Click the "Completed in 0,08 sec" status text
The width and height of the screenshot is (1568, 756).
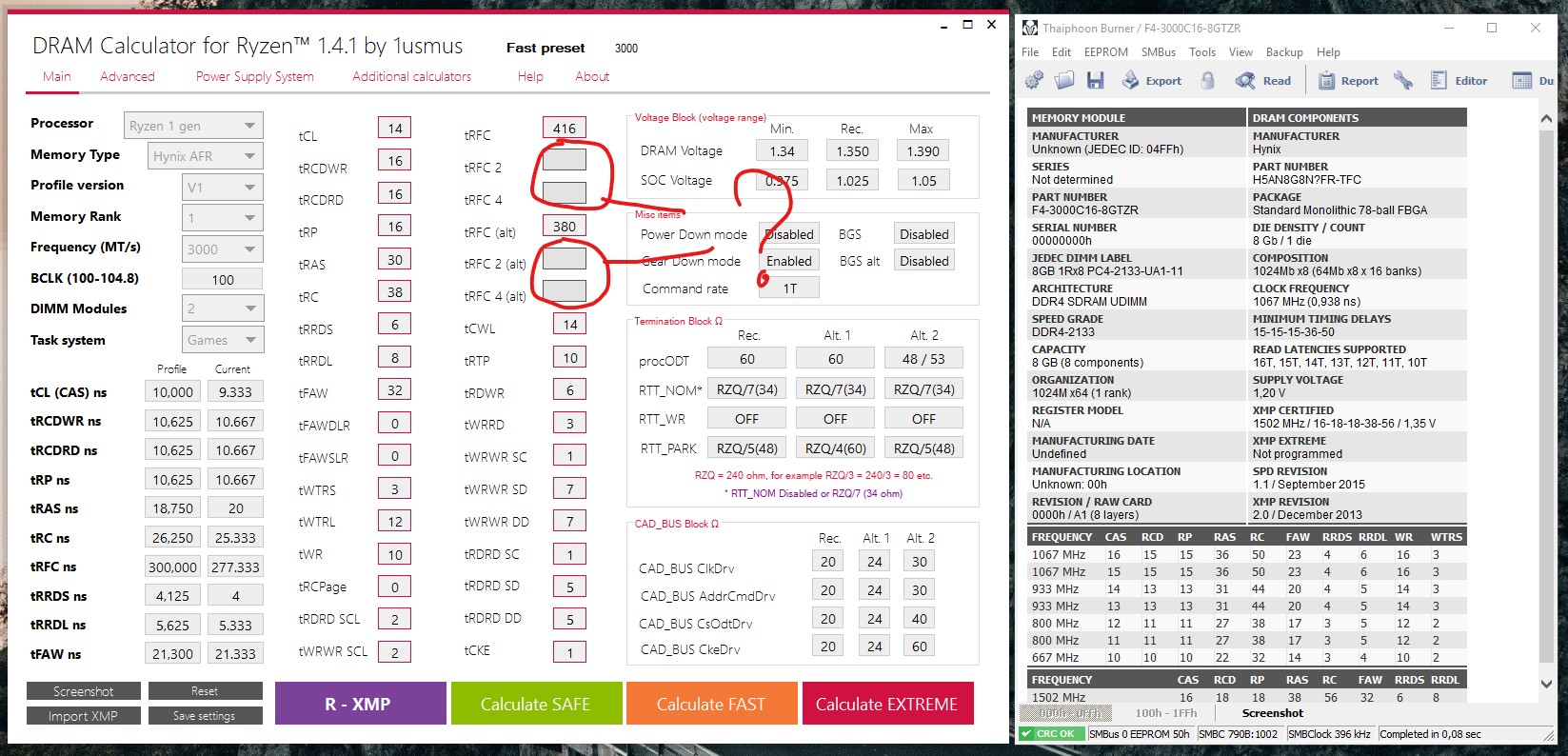[x=1430, y=734]
